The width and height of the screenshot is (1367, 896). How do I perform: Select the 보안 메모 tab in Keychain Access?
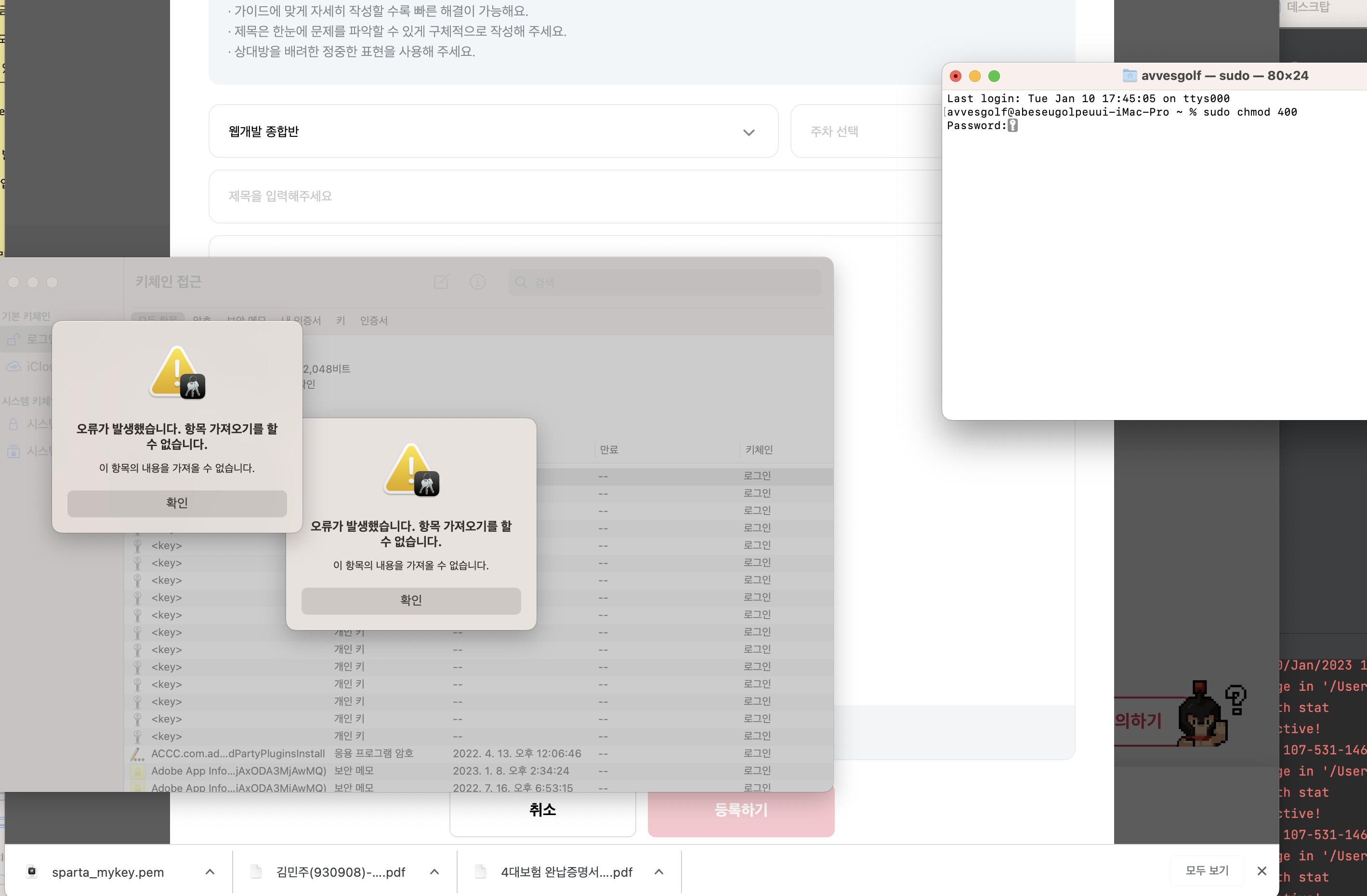point(247,321)
